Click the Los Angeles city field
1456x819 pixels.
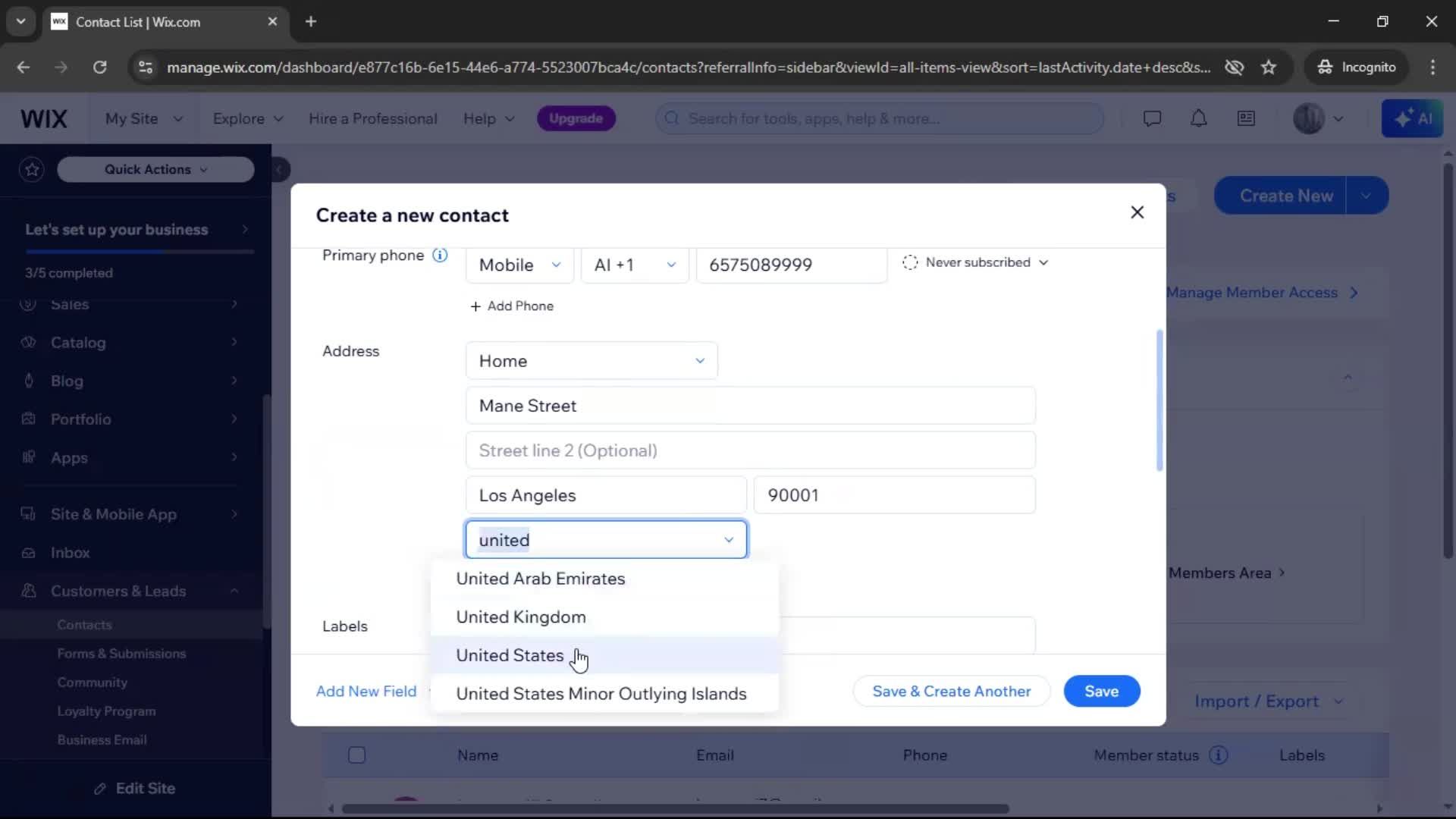(x=606, y=495)
